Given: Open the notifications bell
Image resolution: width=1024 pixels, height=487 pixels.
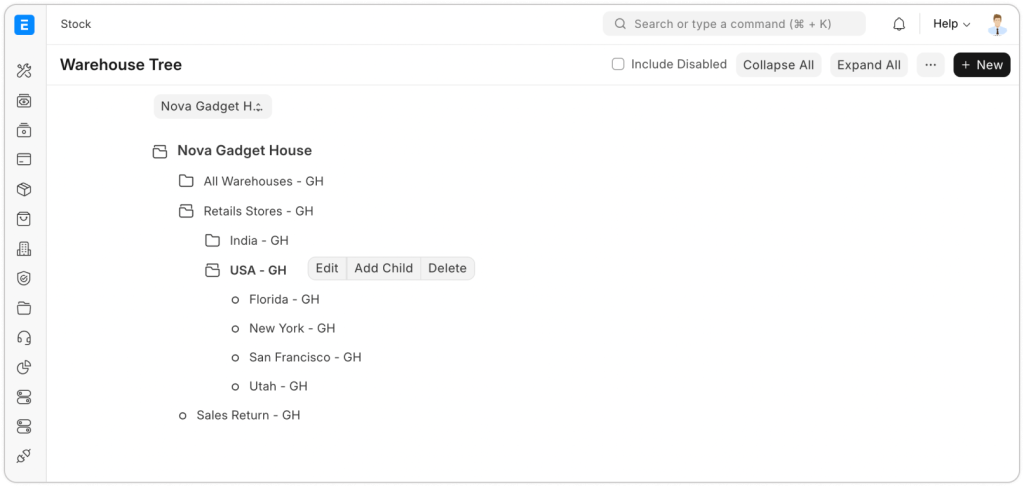Looking at the screenshot, I should pyautogui.click(x=899, y=24).
